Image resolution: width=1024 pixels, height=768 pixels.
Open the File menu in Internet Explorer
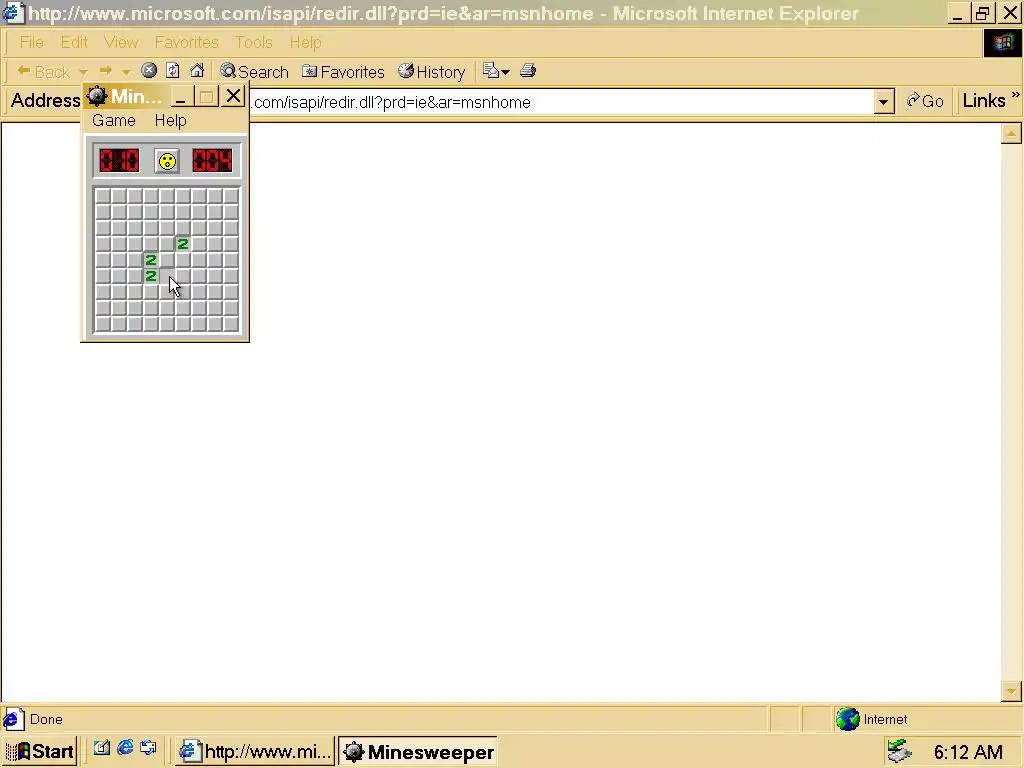[x=31, y=42]
